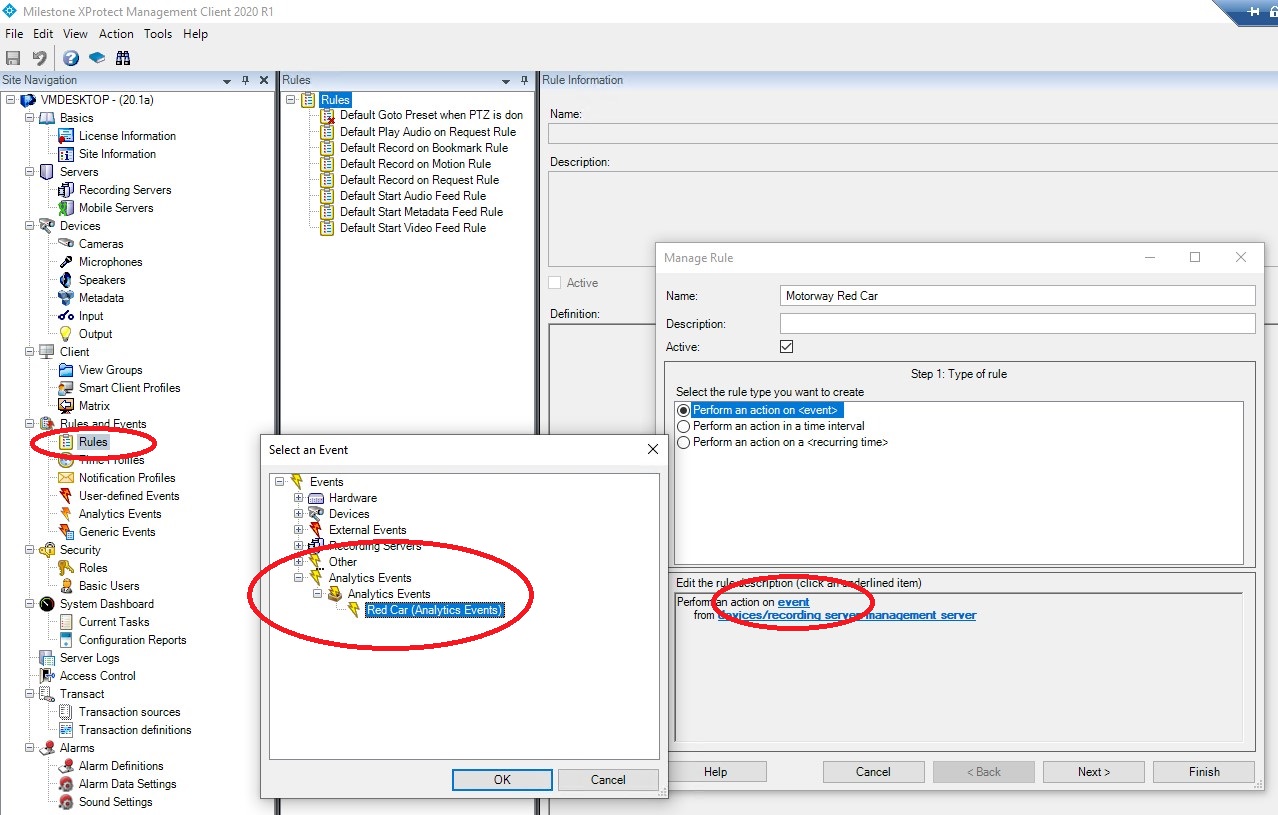Select Notification Profiles in navigation
The height and width of the screenshot is (815, 1278).
pos(127,478)
